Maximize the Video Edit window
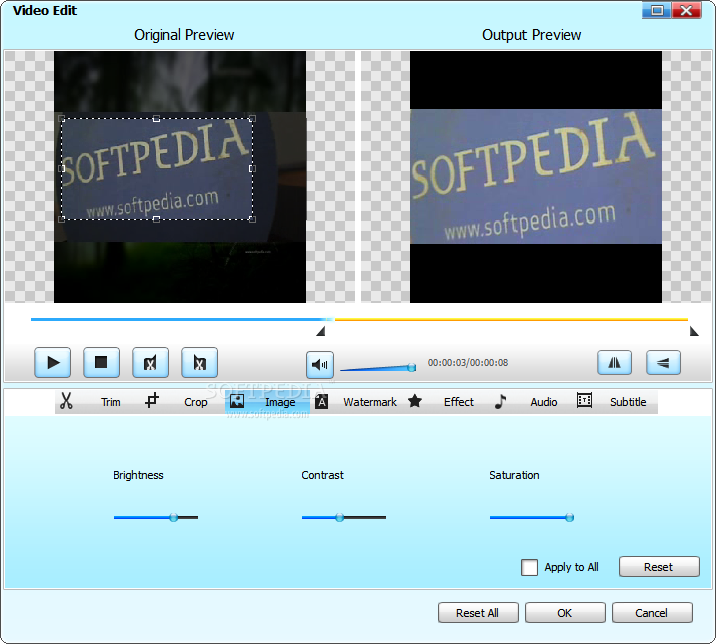The height and width of the screenshot is (644, 716). tap(657, 11)
